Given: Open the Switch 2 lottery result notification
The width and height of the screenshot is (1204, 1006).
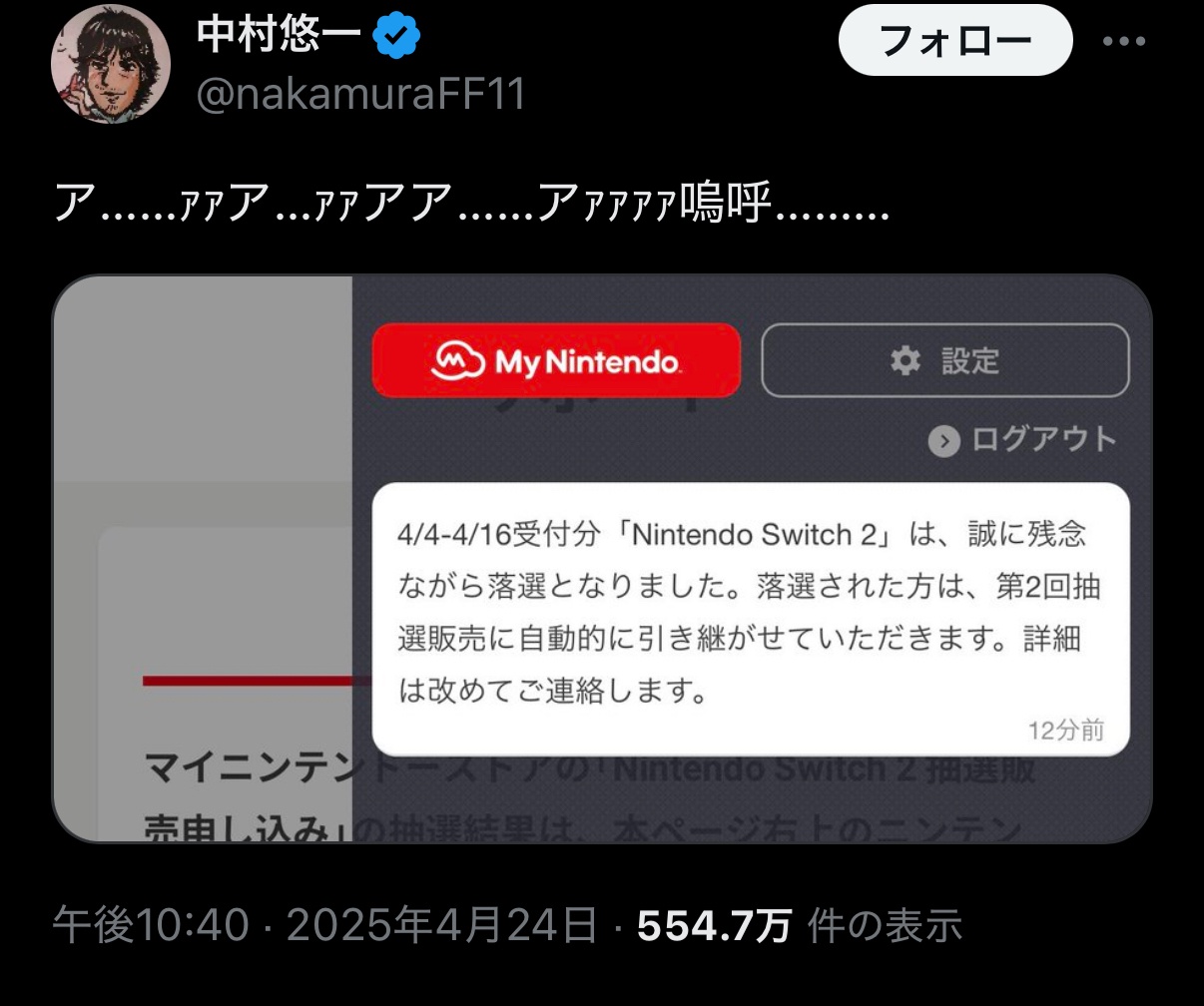Looking at the screenshot, I should (x=751, y=619).
